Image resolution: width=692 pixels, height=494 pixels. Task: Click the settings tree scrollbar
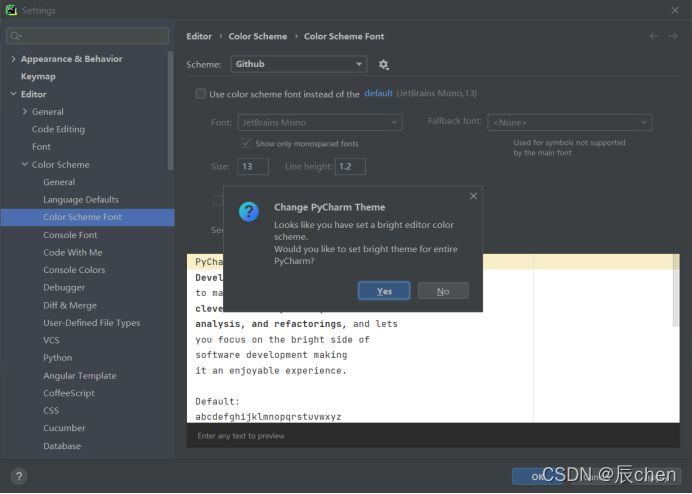(171, 110)
